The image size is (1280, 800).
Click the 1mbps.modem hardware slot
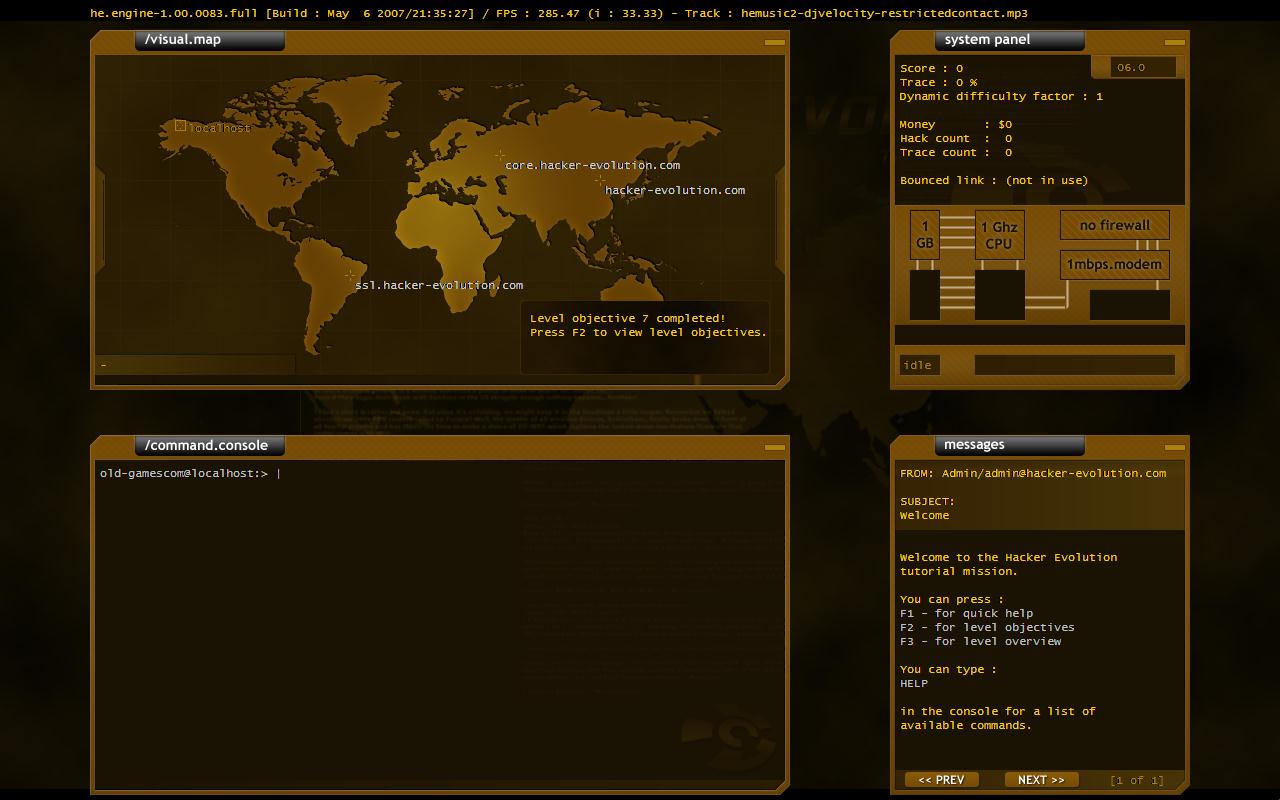coord(1114,265)
